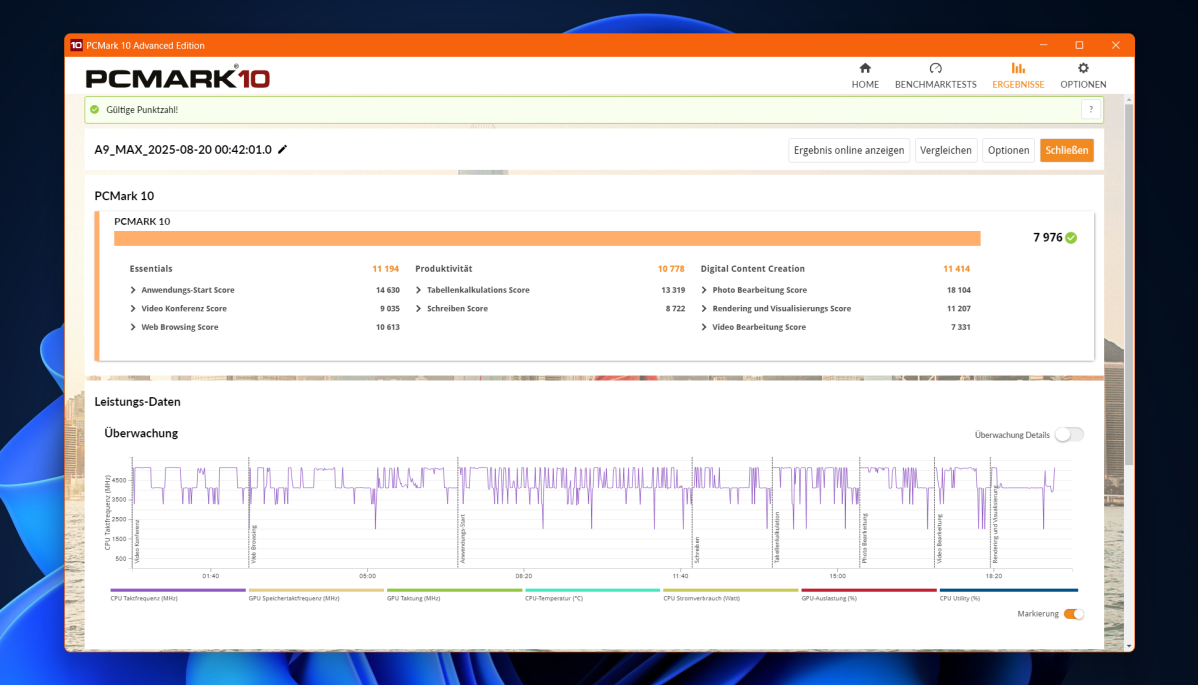Click the vertical scrollbar thumb

pos(1128,284)
